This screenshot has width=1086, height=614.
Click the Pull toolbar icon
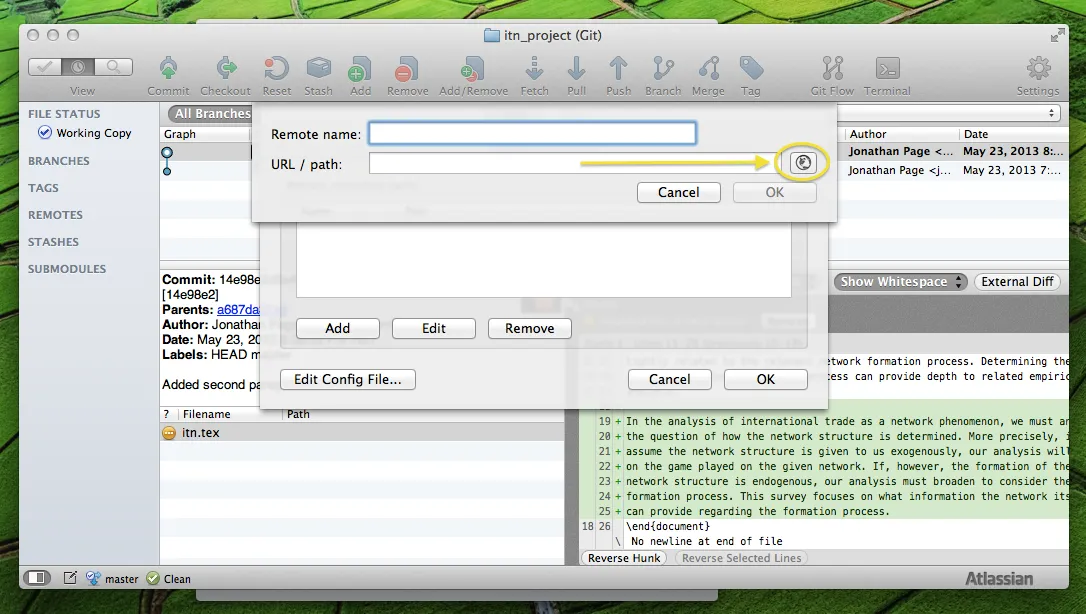pos(576,69)
